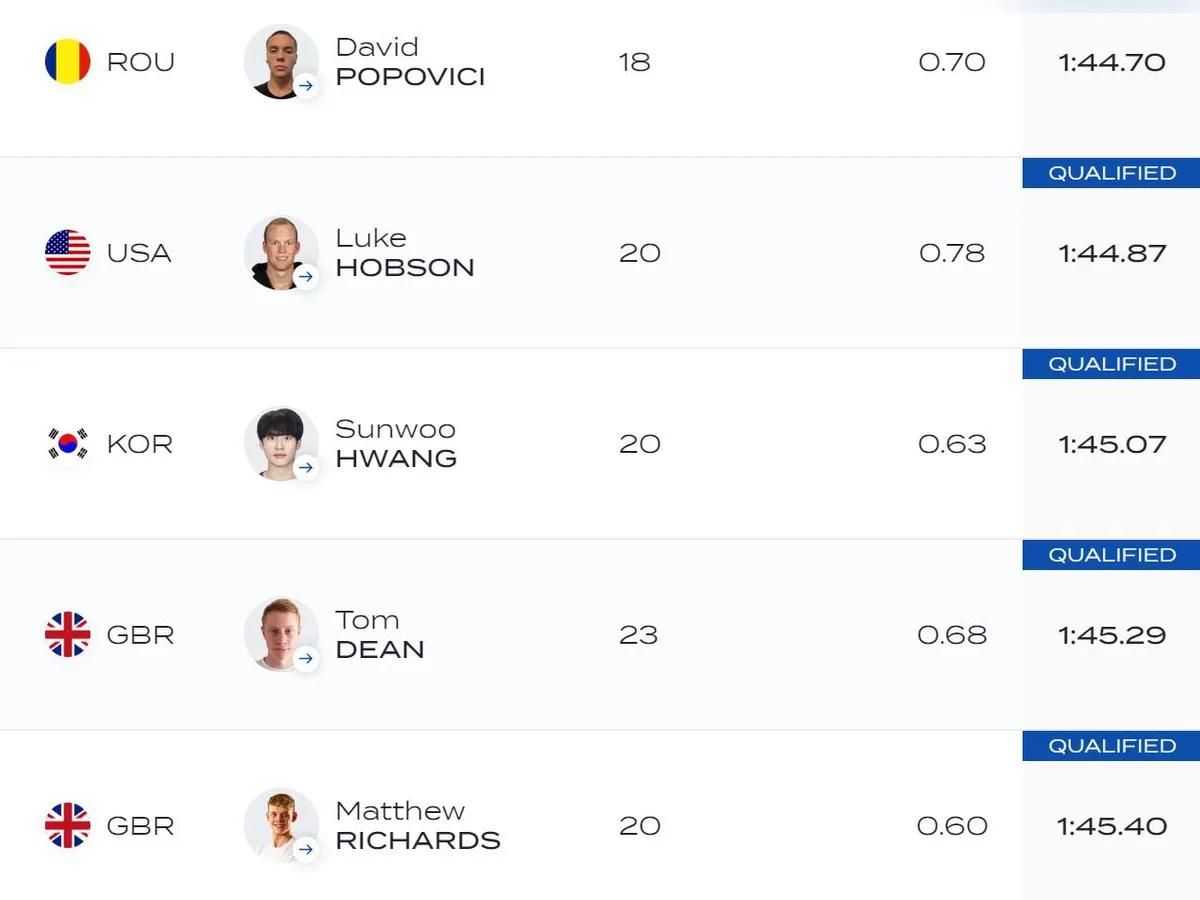This screenshot has width=1200, height=900.
Task: Click Sunwoo Hwang's QUALIFIED badge
Action: click(x=1111, y=364)
